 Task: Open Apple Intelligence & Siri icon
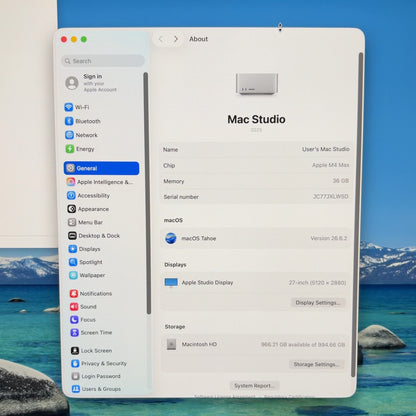(x=71, y=182)
